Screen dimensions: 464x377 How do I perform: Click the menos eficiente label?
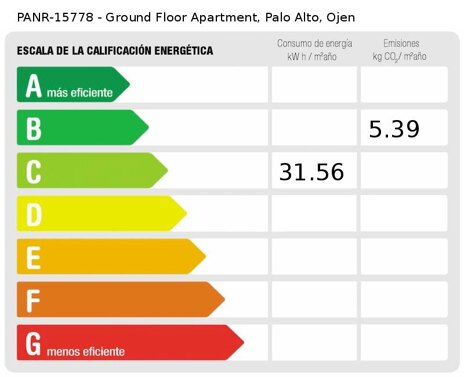point(86,351)
